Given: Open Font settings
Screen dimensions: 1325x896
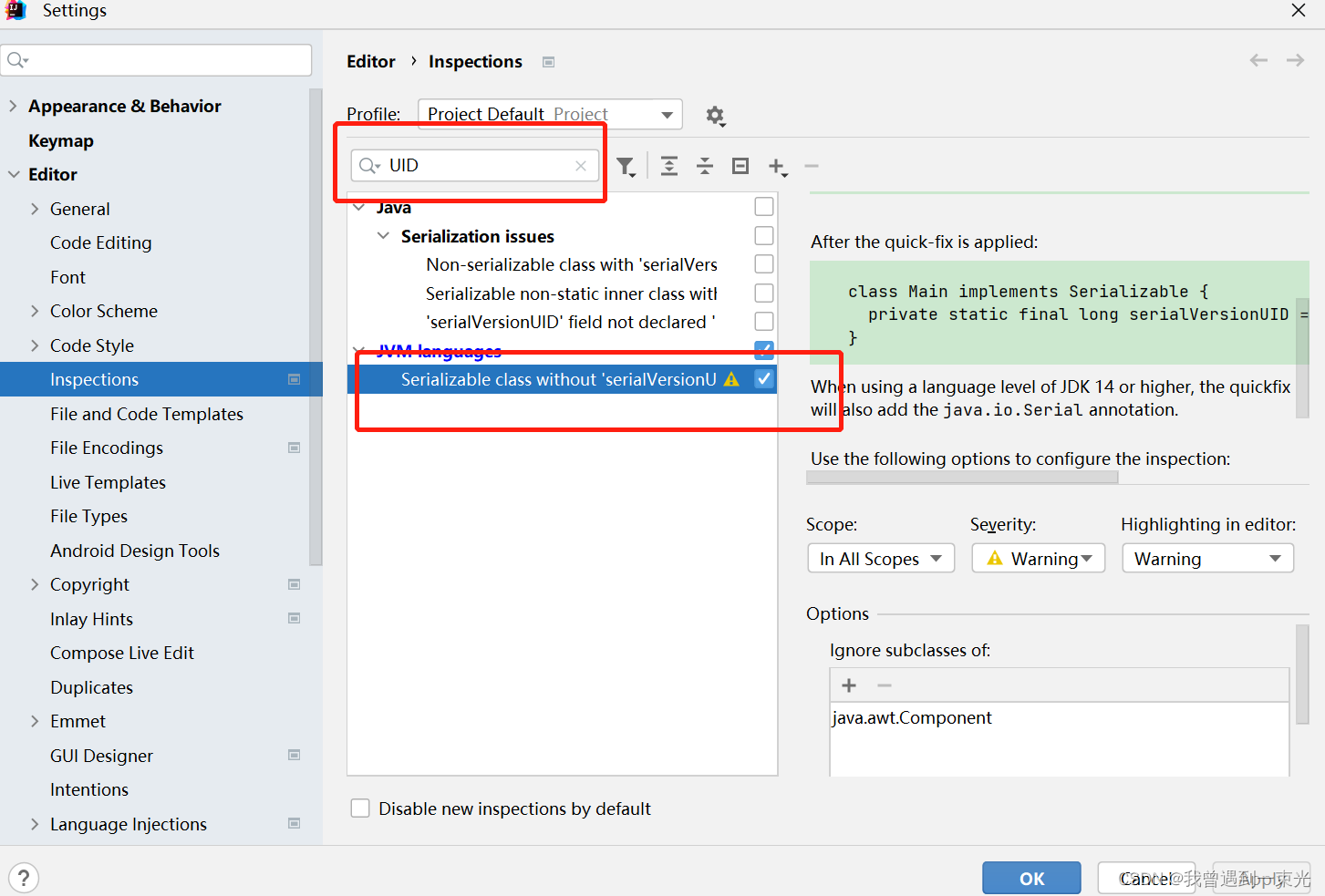Looking at the screenshot, I should (67, 277).
